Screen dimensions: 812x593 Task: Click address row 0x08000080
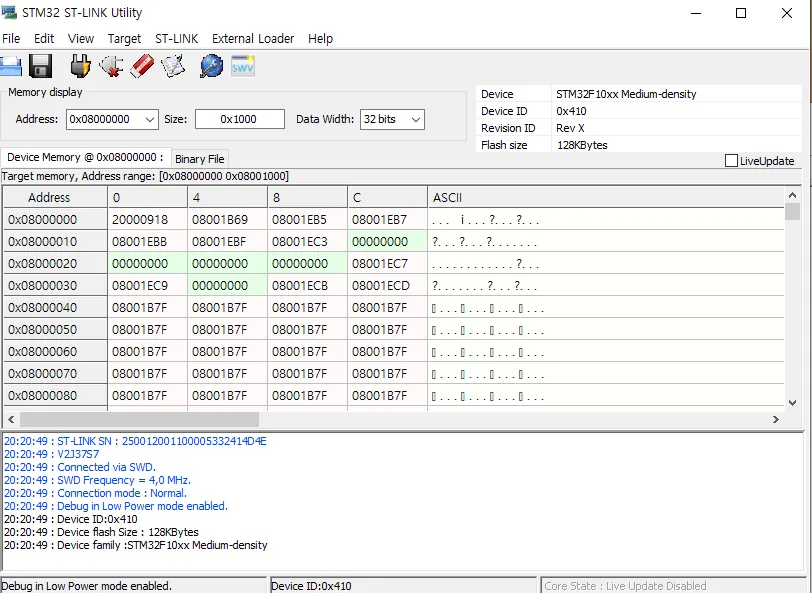55,396
